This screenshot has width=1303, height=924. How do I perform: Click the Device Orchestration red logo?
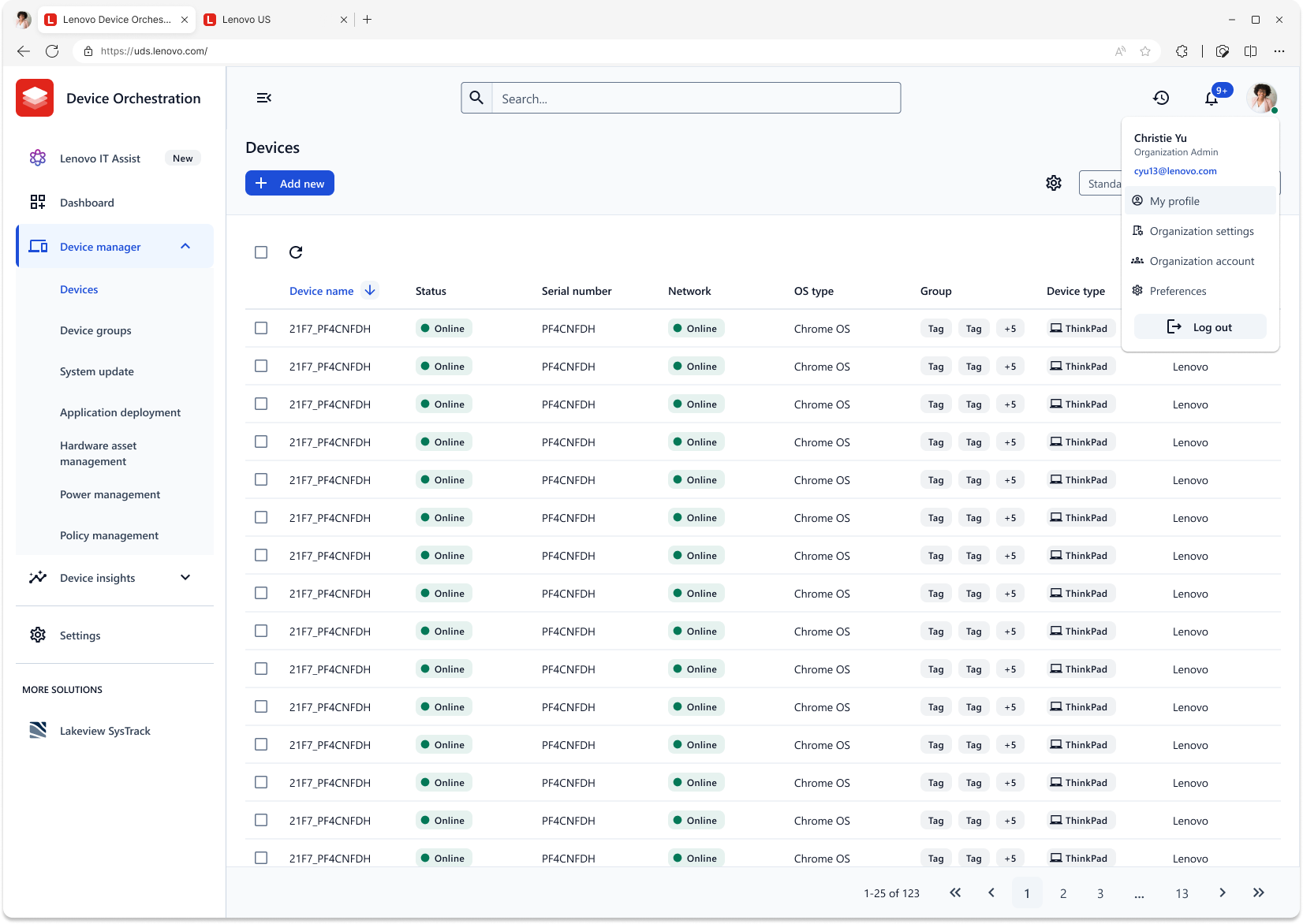click(35, 98)
